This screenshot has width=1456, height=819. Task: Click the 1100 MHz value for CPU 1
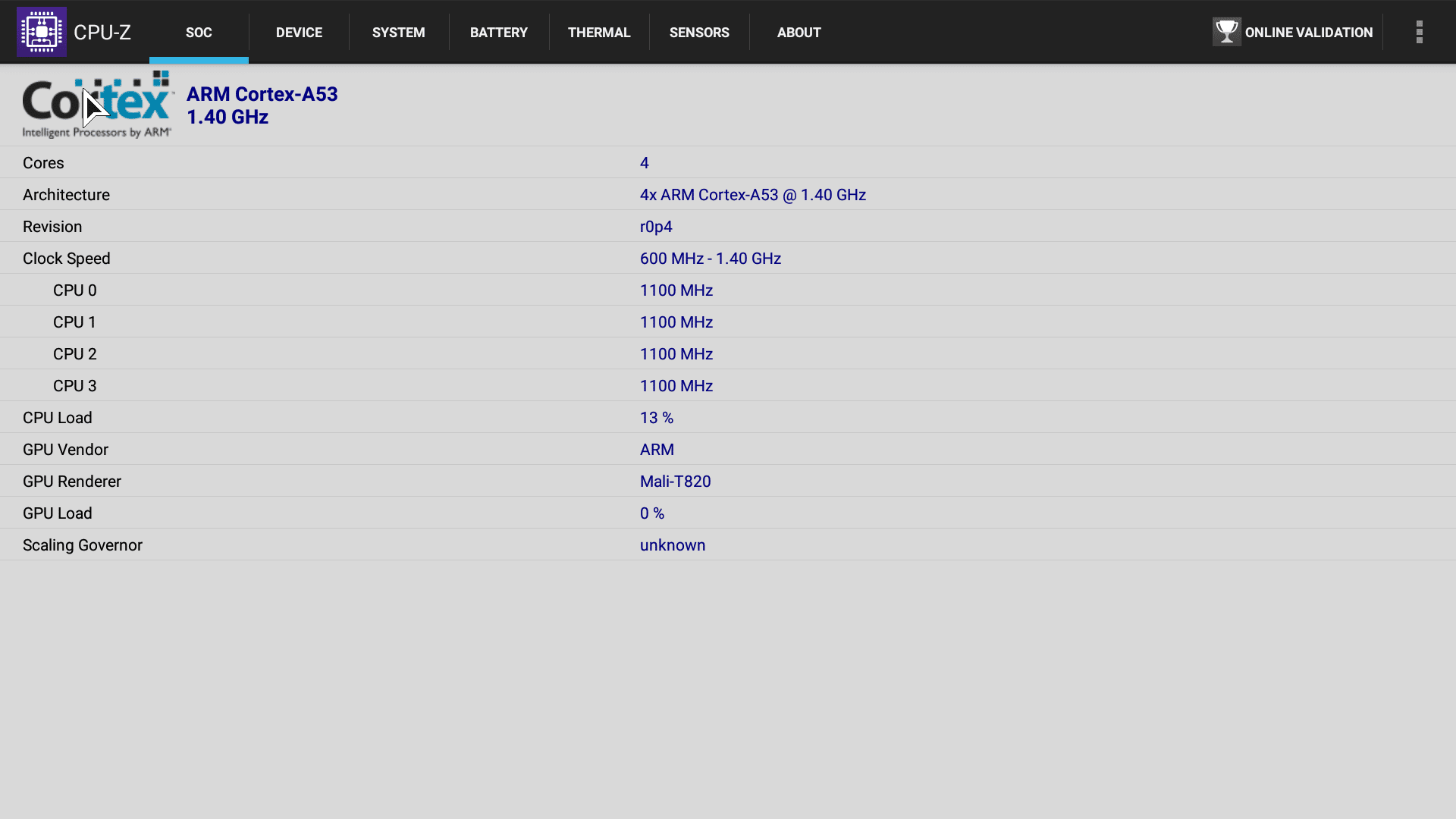click(x=676, y=322)
